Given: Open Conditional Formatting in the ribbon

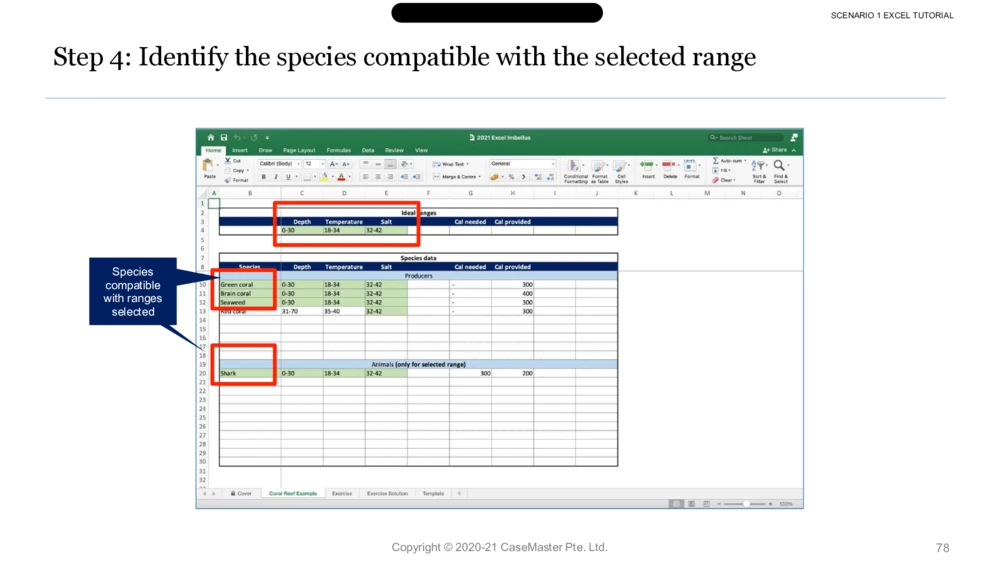Looking at the screenshot, I should point(576,171).
